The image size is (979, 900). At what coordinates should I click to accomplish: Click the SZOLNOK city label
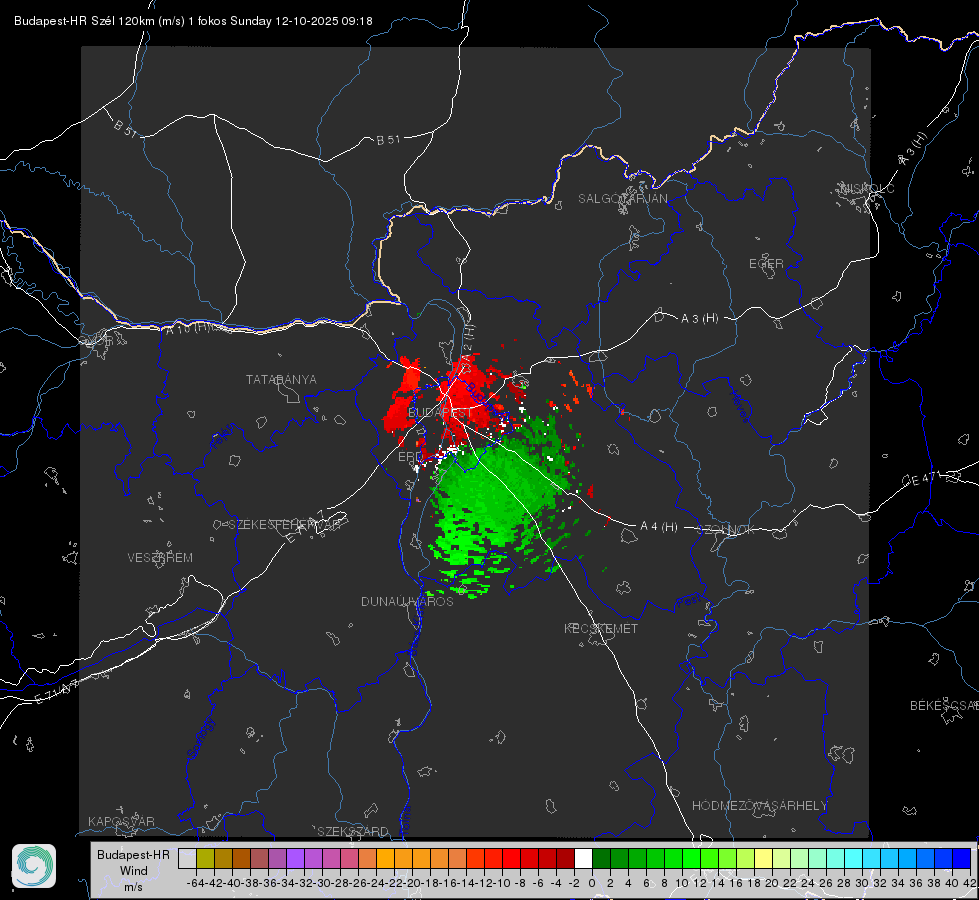(726, 530)
